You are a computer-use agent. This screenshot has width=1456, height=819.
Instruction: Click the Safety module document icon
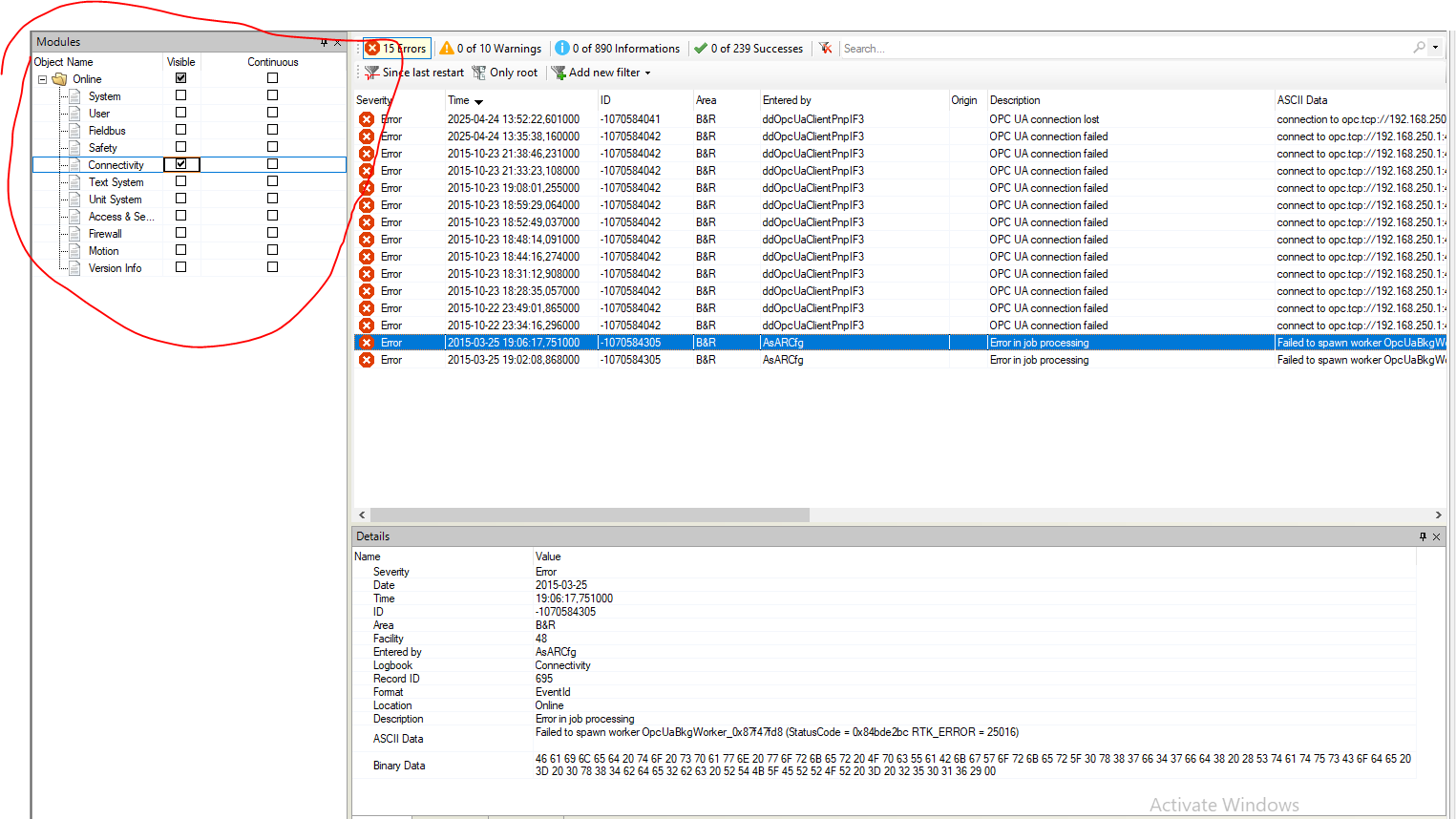click(74, 148)
